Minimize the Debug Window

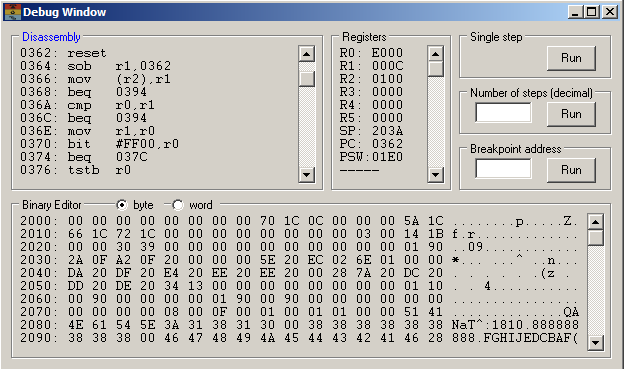point(575,12)
